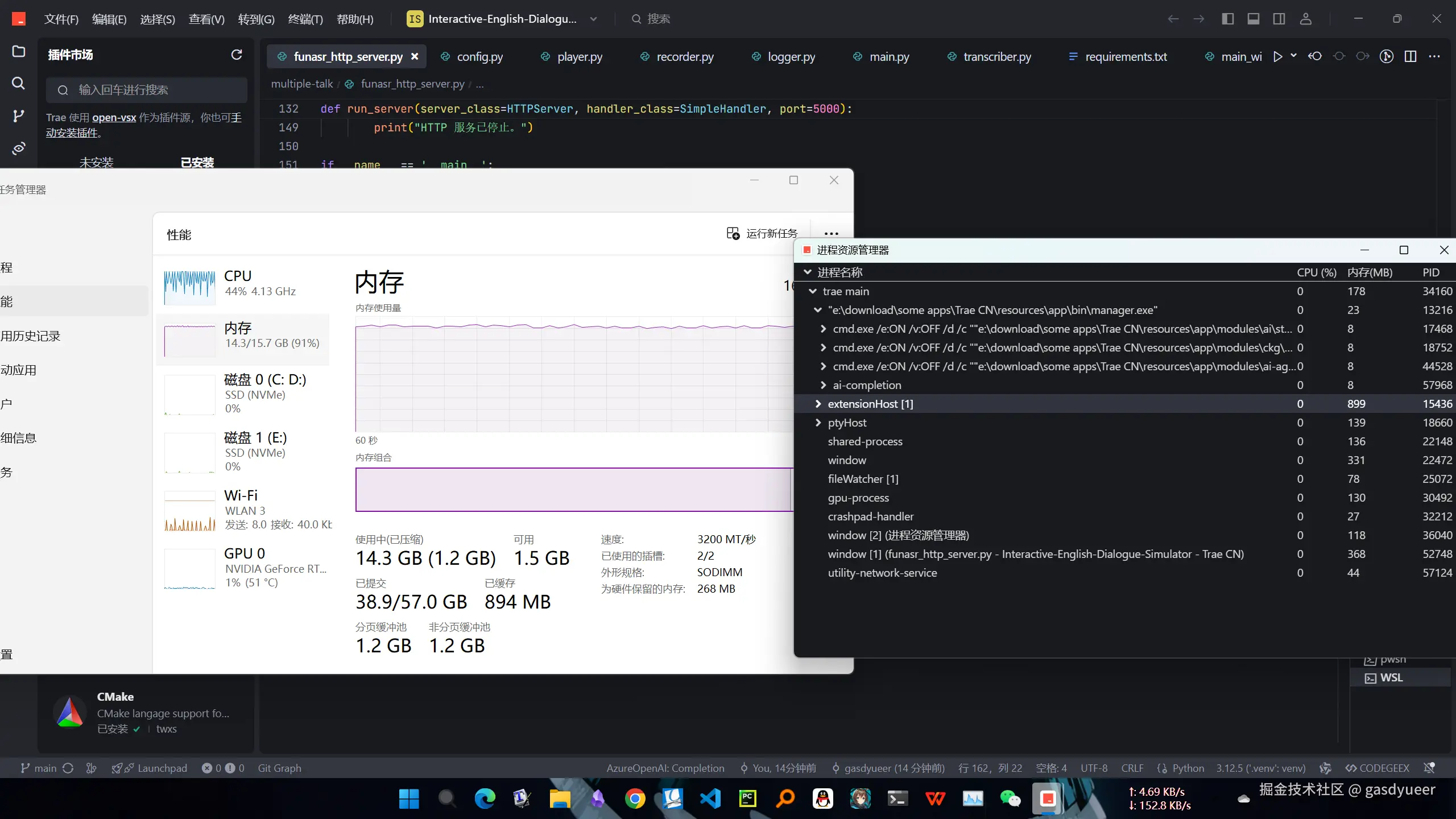Collapse the trae main process tree
Viewport: 1456px width, 819px height.
coord(812,291)
